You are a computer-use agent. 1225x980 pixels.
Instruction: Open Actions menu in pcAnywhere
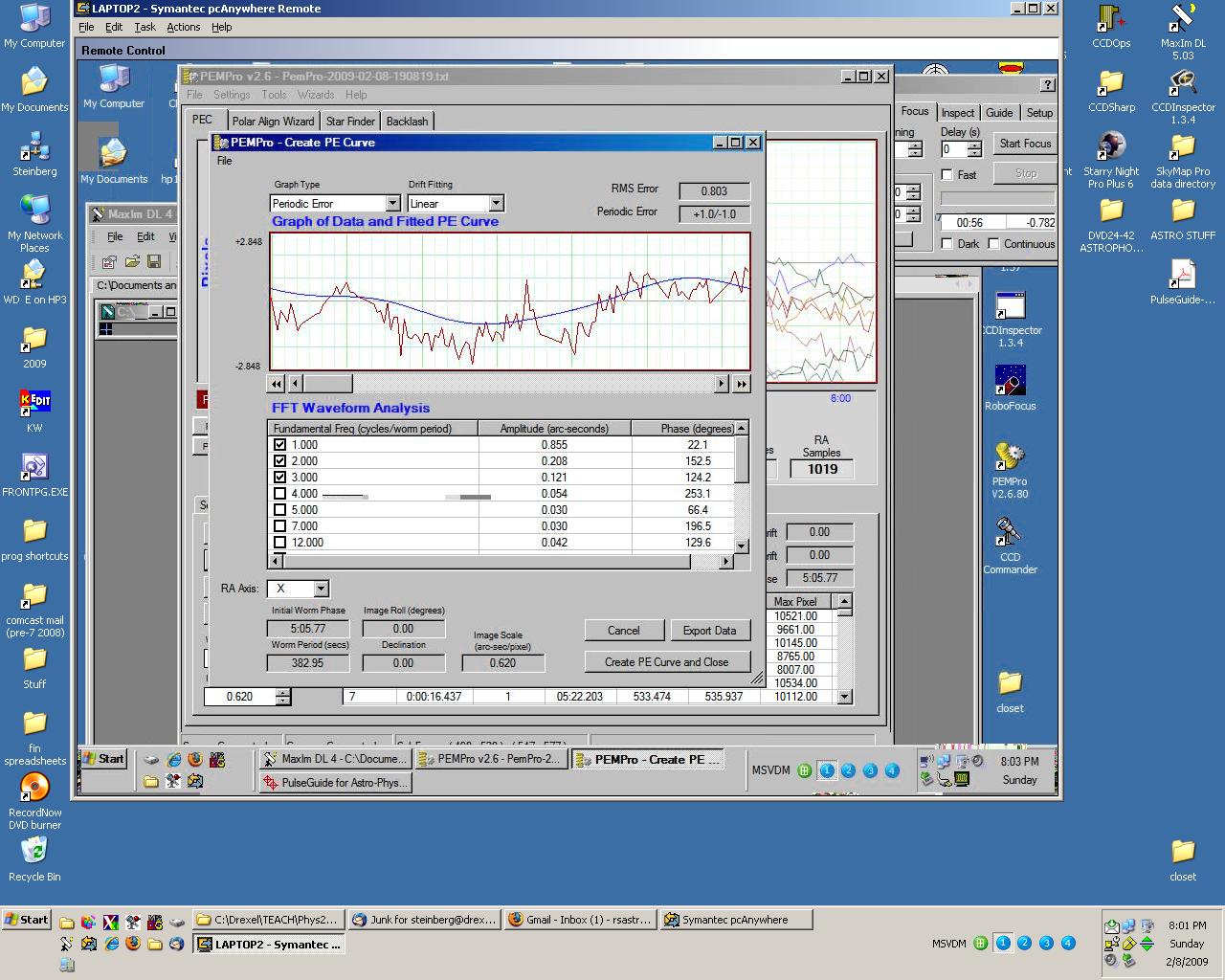pyautogui.click(x=183, y=27)
